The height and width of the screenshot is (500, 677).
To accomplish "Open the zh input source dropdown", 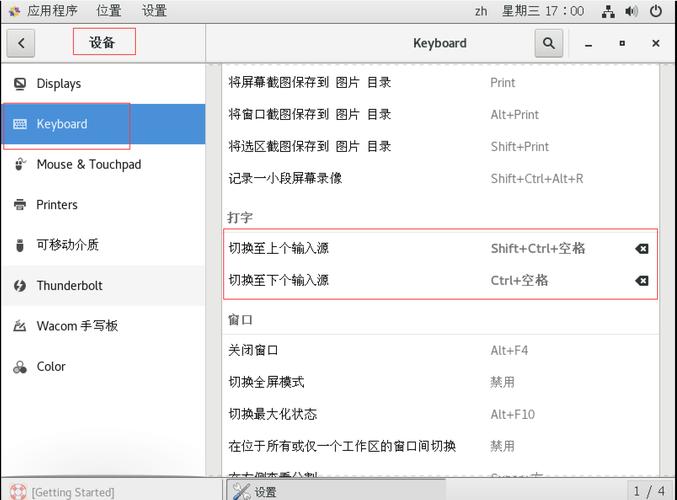I will coord(480,11).
